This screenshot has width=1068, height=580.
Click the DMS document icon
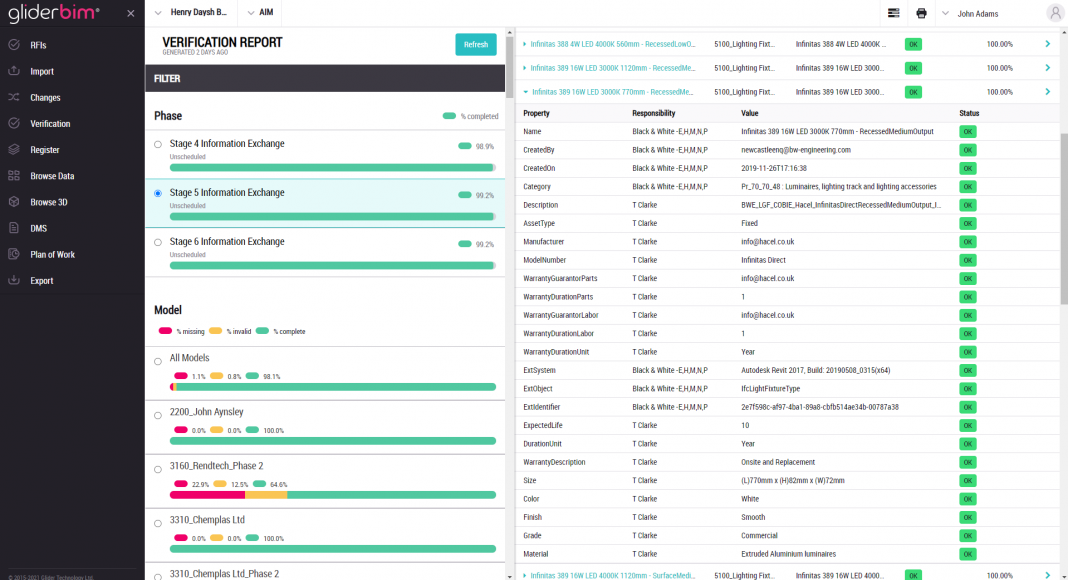pos(14,228)
